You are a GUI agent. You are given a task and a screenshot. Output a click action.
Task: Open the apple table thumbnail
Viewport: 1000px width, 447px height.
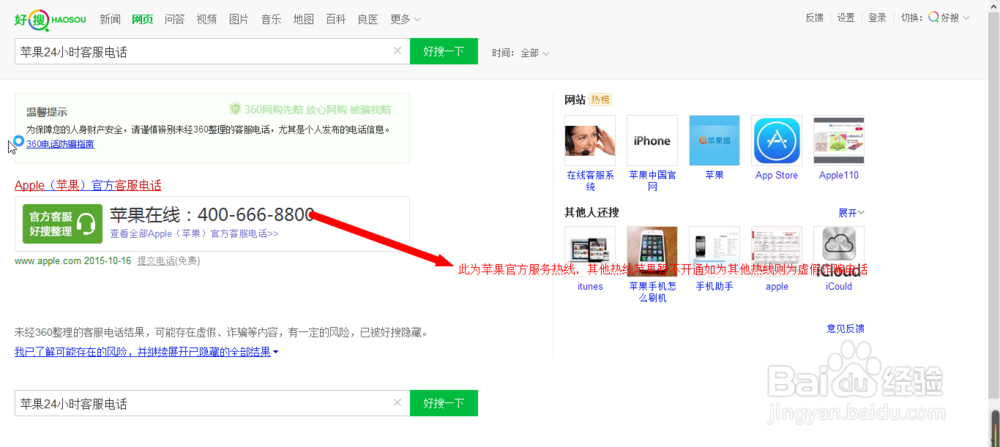click(x=776, y=252)
